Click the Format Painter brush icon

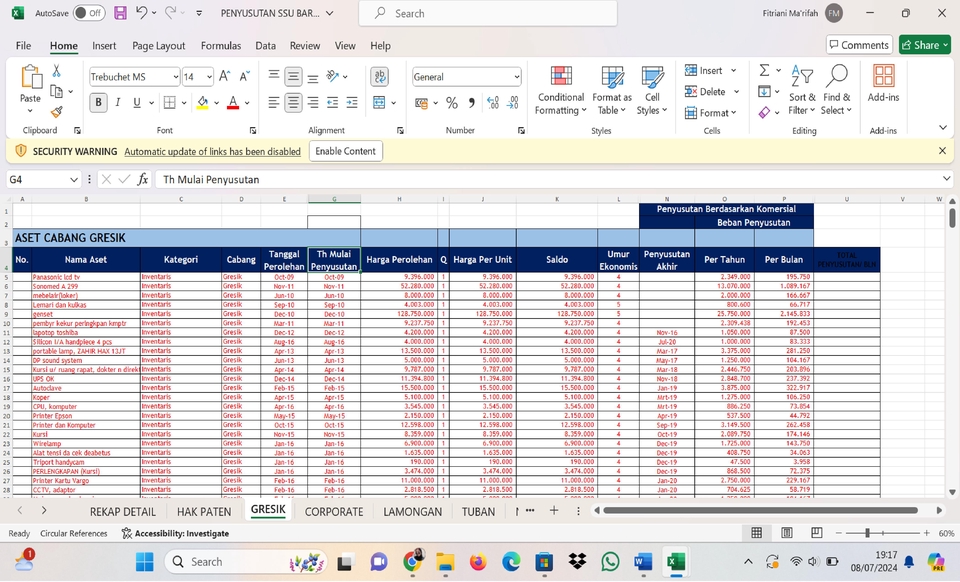click(x=57, y=112)
